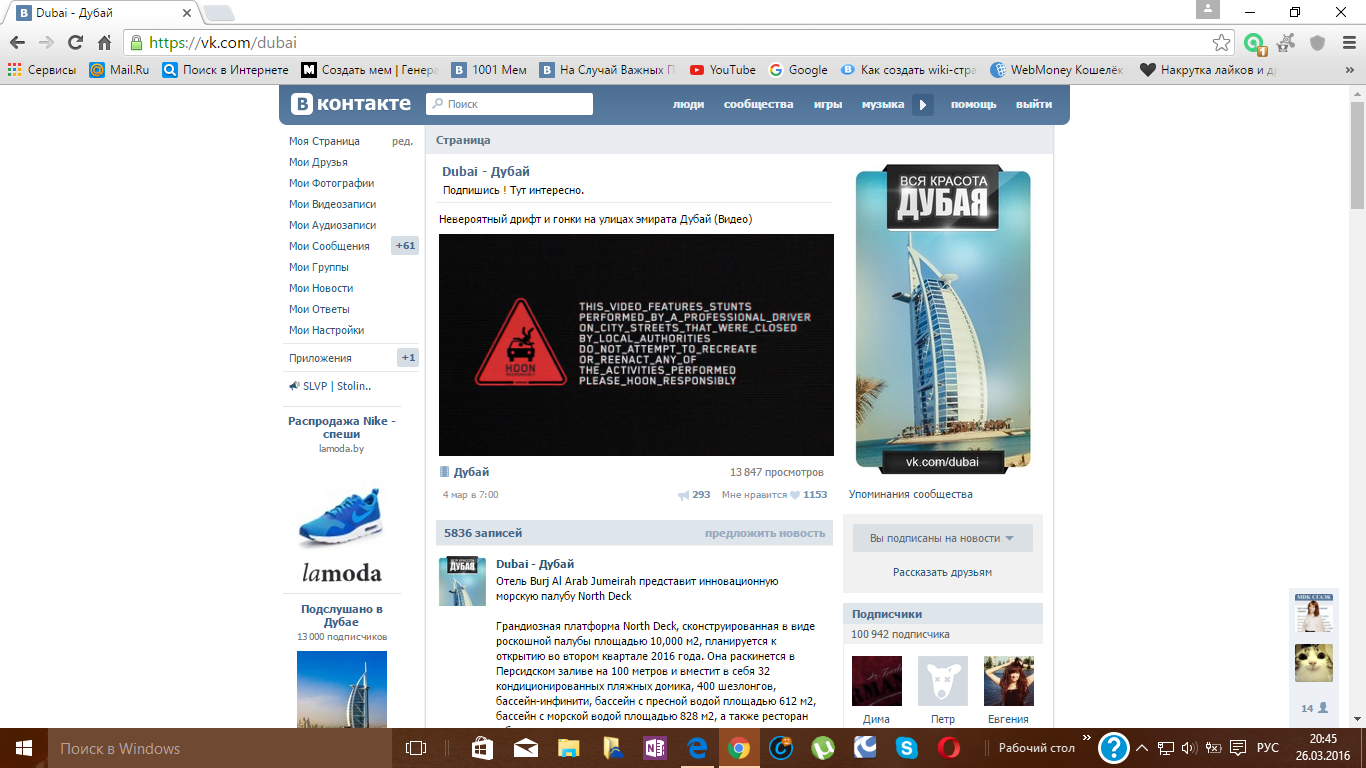Click the Nike sneaker lamoda ad image
This screenshot has height=768, width=1366.
[x=341, y=518]
